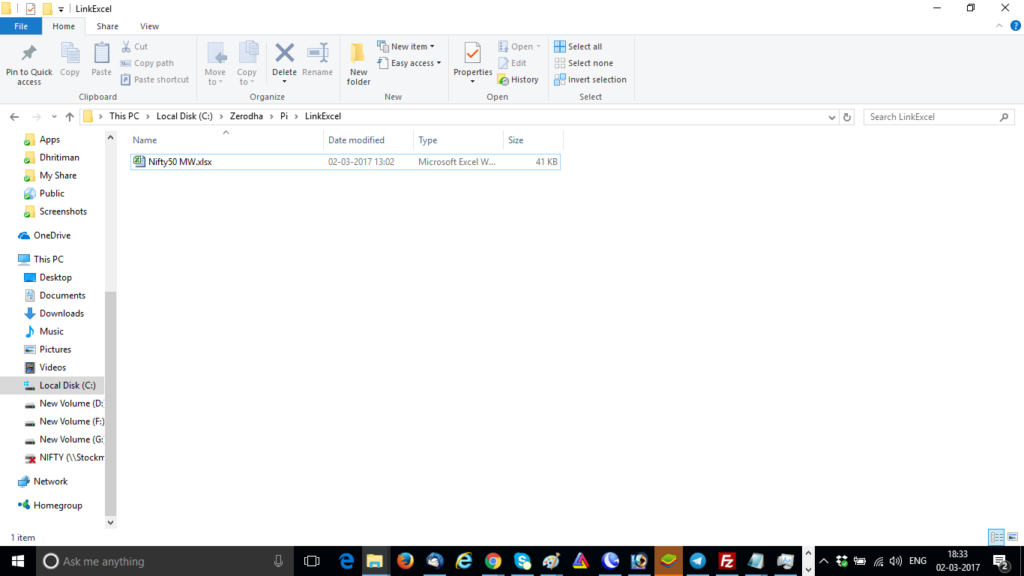The image size is (1024, 576).
Task: Open FileZilla from the taskbar
Action: [728, 561]
